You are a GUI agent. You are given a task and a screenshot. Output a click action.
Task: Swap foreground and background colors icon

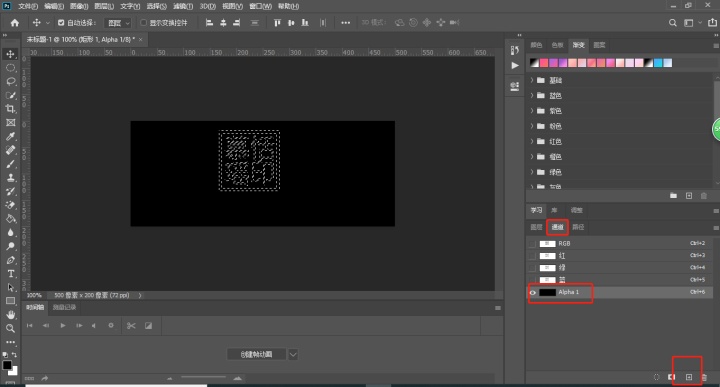pos(14,355)
